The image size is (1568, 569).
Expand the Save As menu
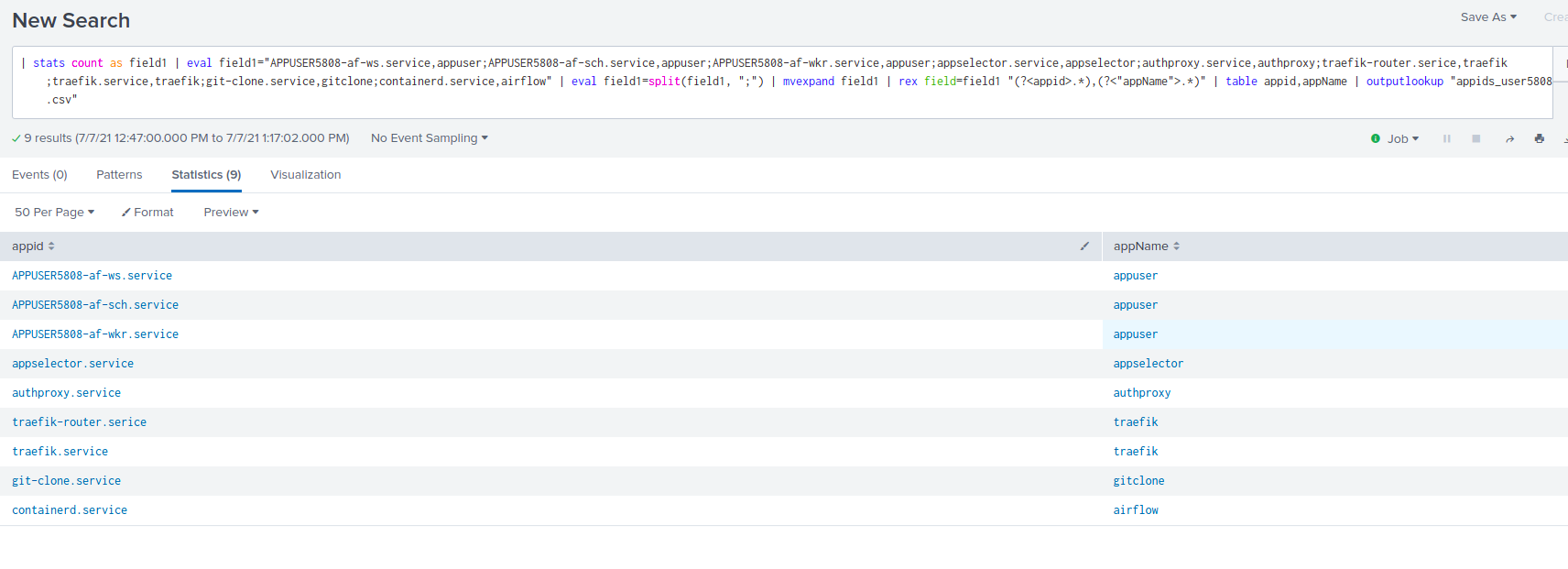tap(1487, 17)
